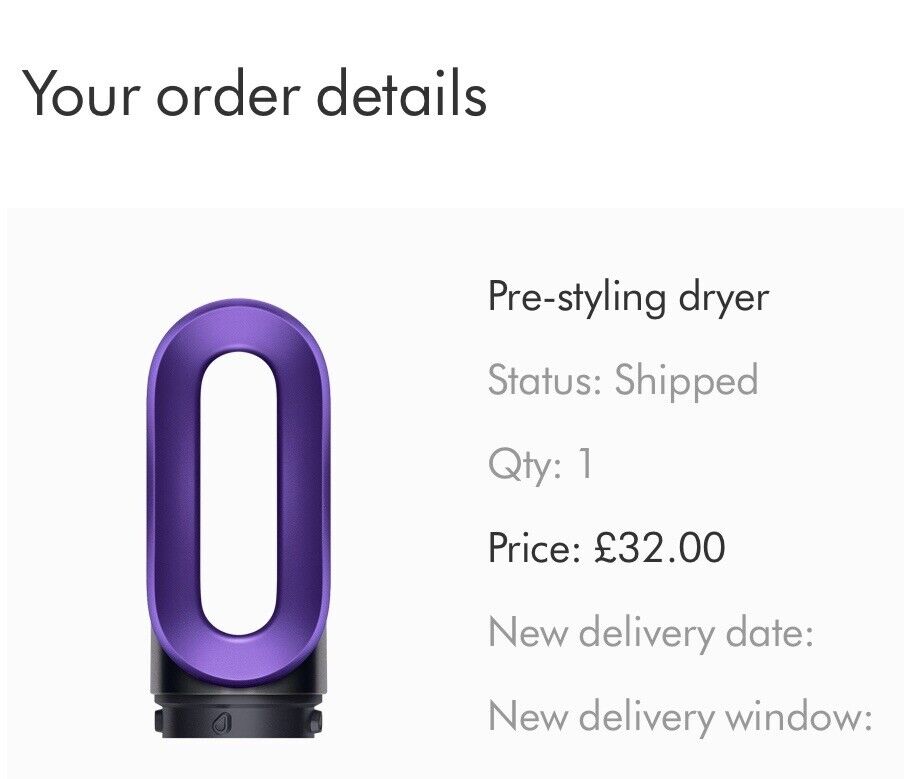
Task: Click the Pre-styling dryer product title
Action: (628, 297)
